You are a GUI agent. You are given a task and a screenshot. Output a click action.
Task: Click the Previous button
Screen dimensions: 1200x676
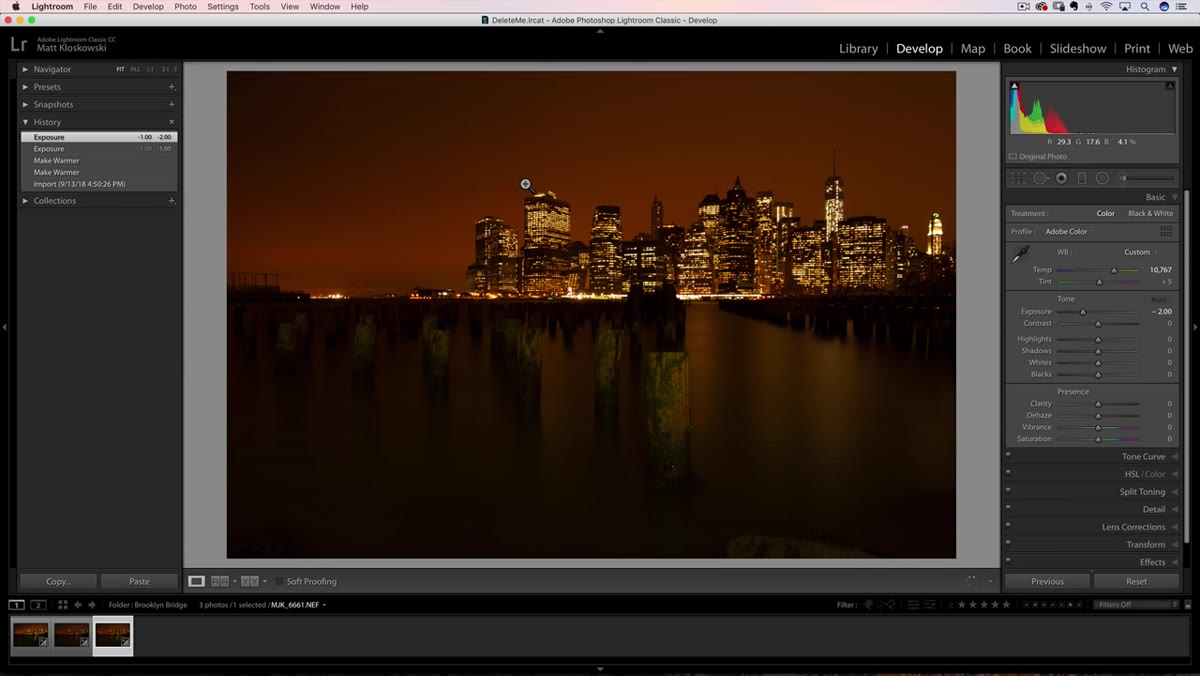(x=1047, y=581)
